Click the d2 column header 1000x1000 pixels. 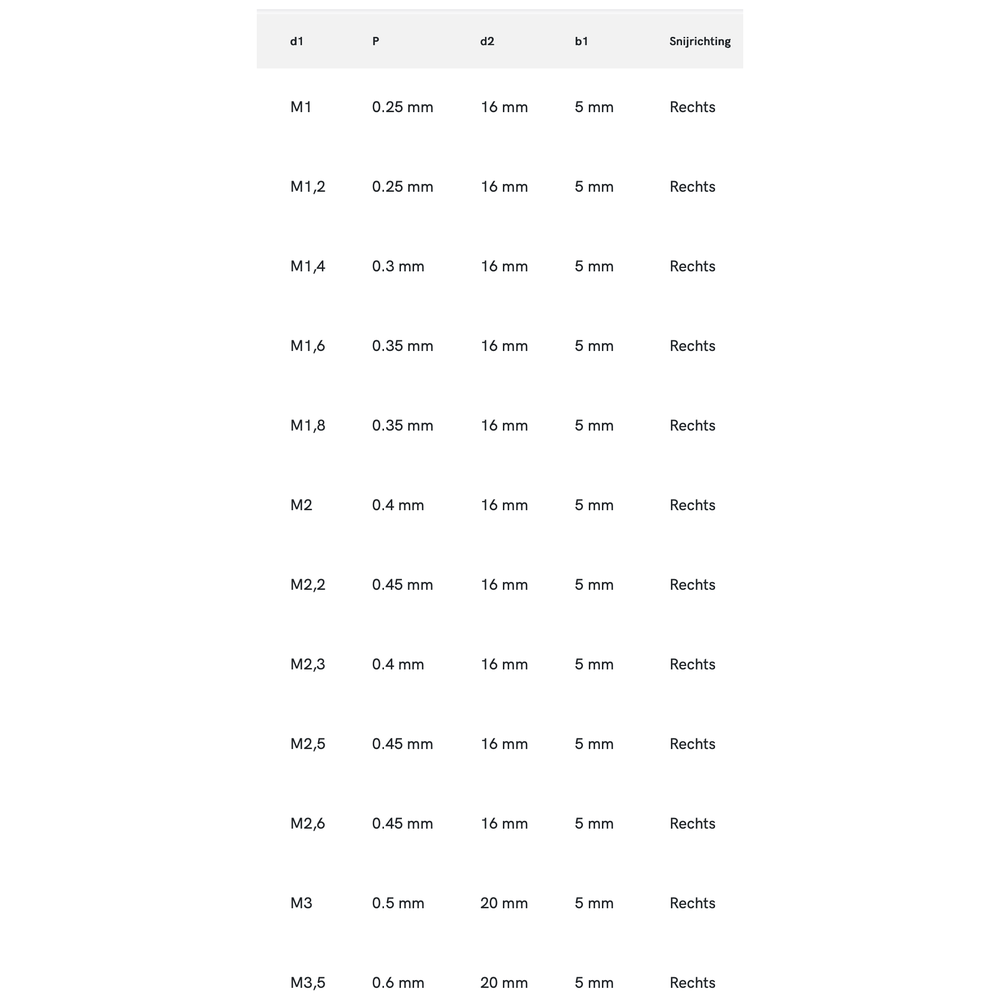pyautogui.click(x=487, y=41)
